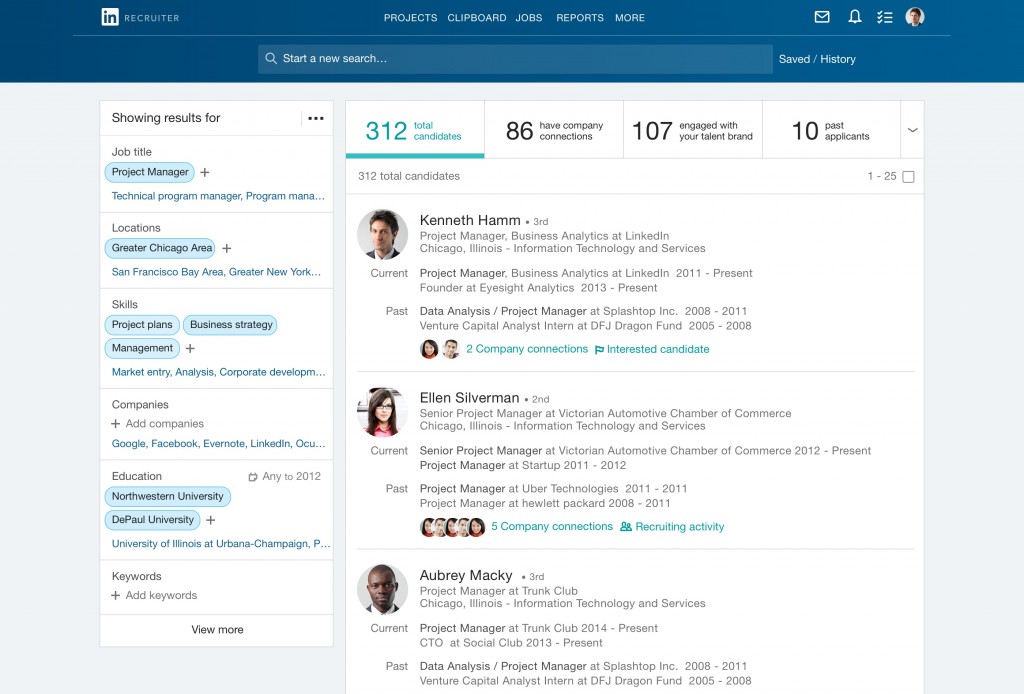
Task: Open the user profile avatar in header
Action: [x=914, y=17]
